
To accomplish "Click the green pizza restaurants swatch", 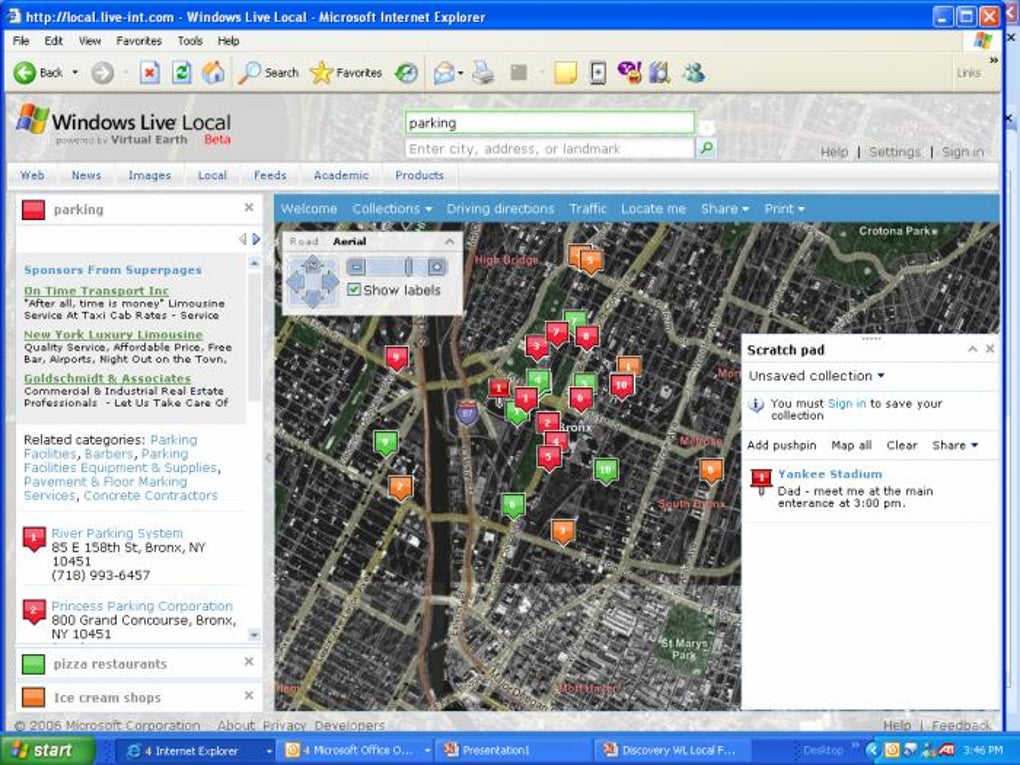I will [33, 664].
